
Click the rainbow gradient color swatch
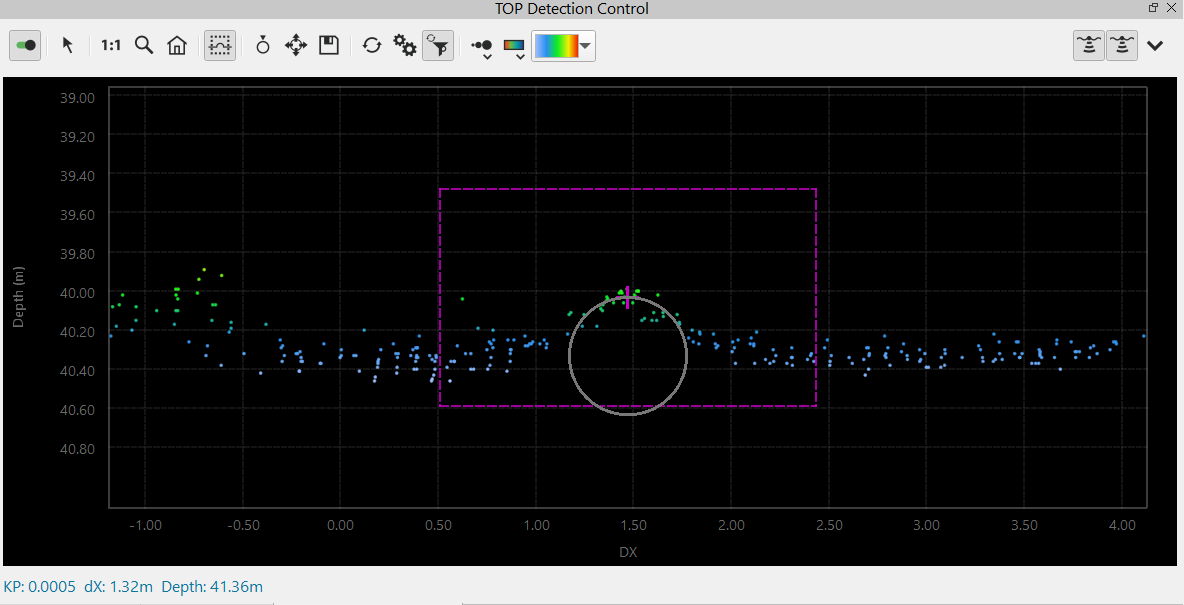point(556,46)
